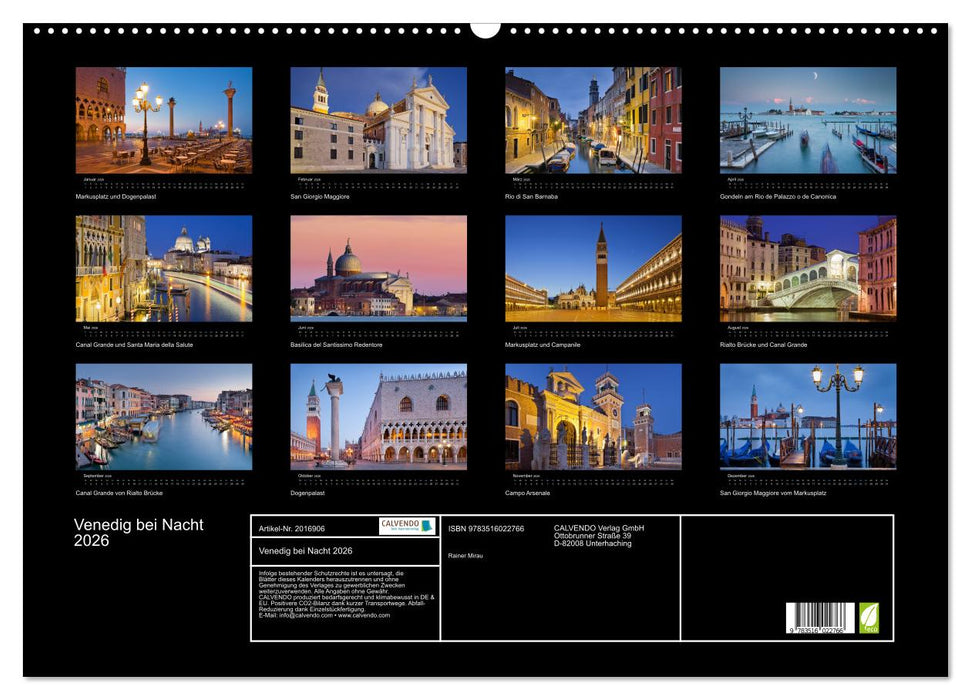Click the CALVENDO publisher logo
Viewport: 971px width, 700px height.
point(404,525)
